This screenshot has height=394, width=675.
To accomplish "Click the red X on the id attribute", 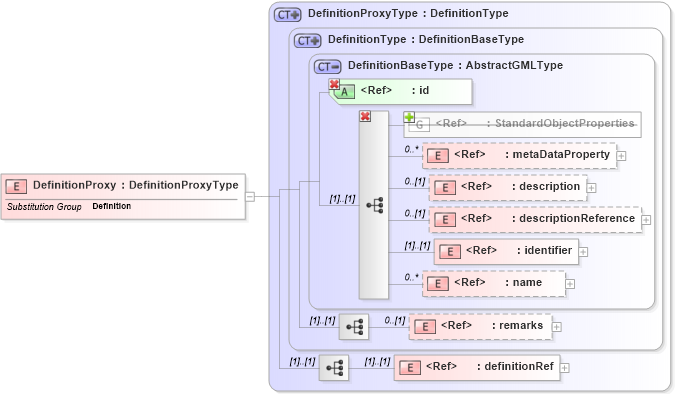I will [334, 84].
